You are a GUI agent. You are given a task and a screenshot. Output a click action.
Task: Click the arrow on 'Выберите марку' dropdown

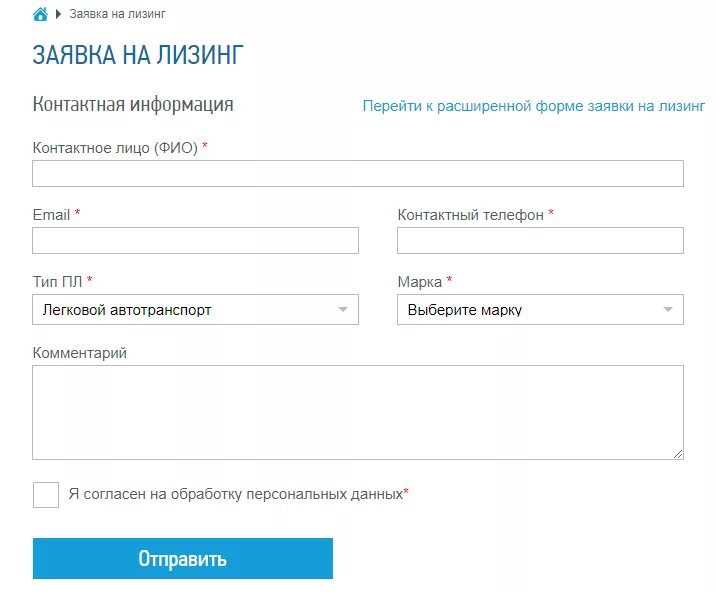point(668,310)
